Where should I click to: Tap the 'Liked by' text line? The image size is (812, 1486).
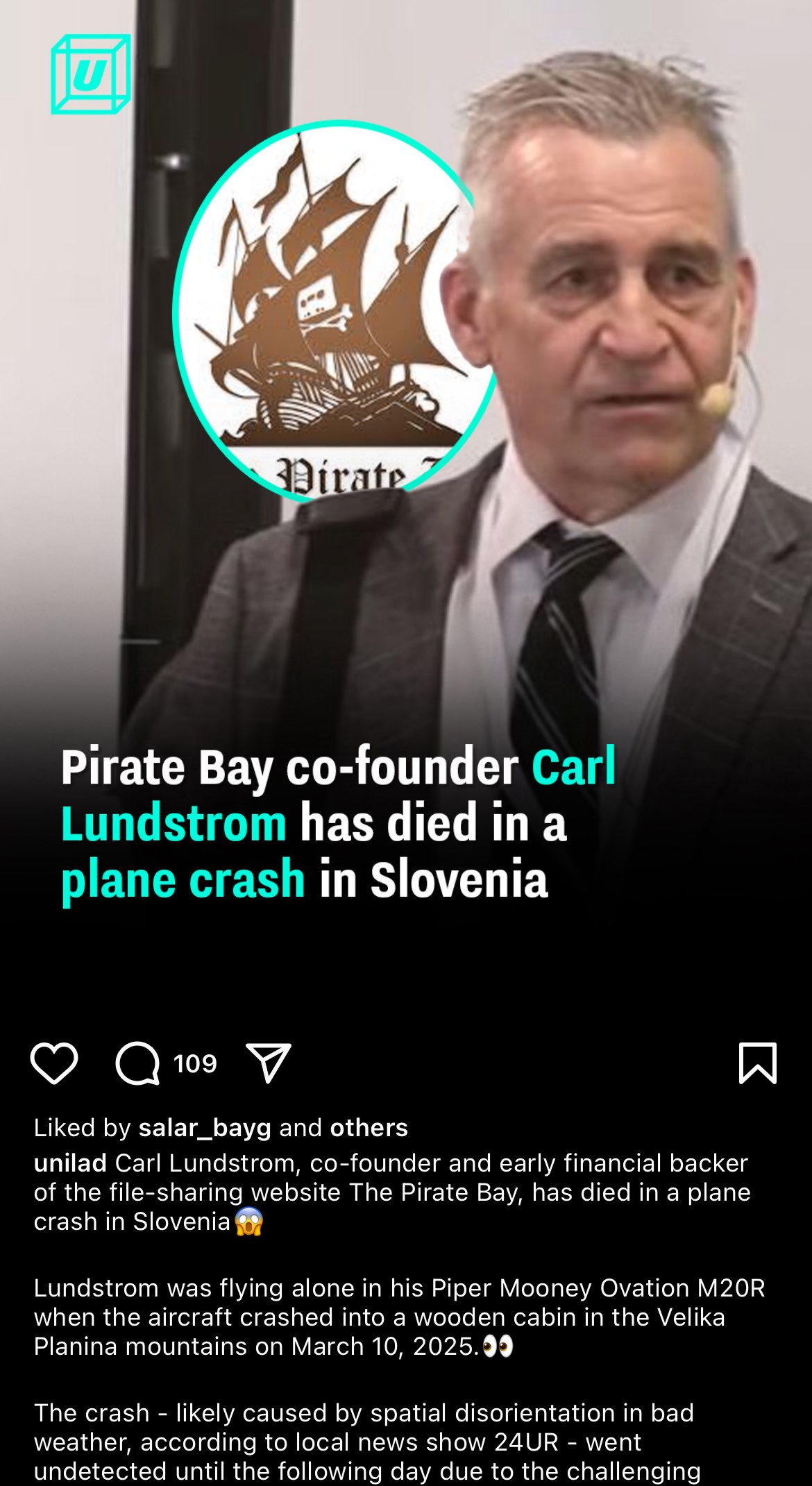pos(221,1128)
